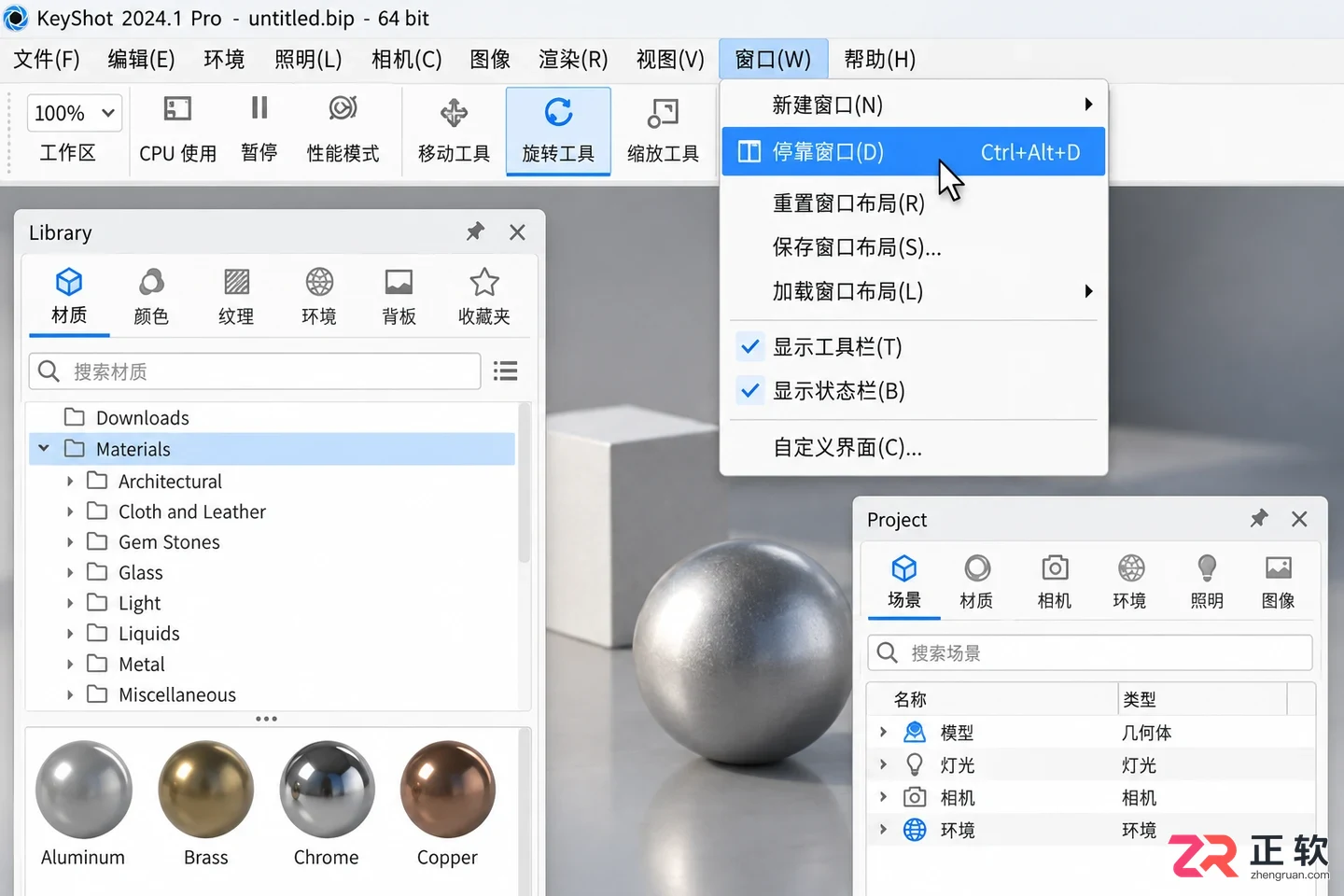
Task: Open the 100% workspace zoom dropdown
Action: 75,113
